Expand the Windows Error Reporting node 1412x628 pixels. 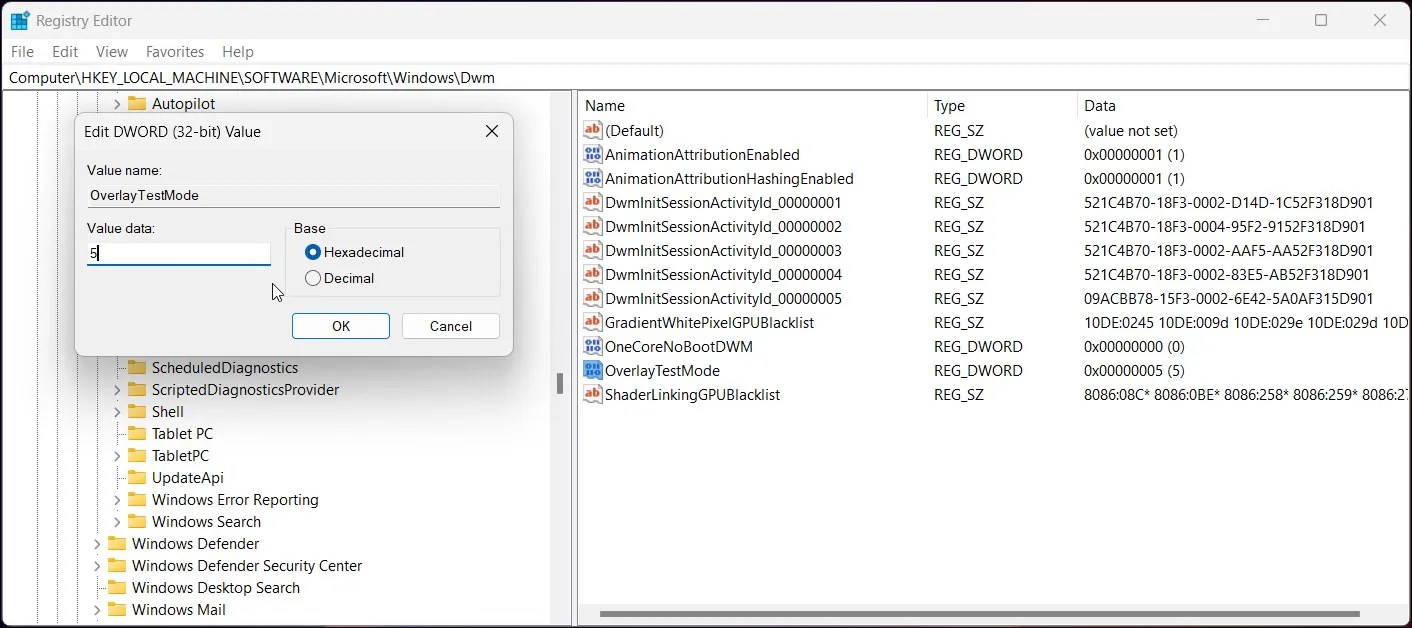click(x=118, y=499)
